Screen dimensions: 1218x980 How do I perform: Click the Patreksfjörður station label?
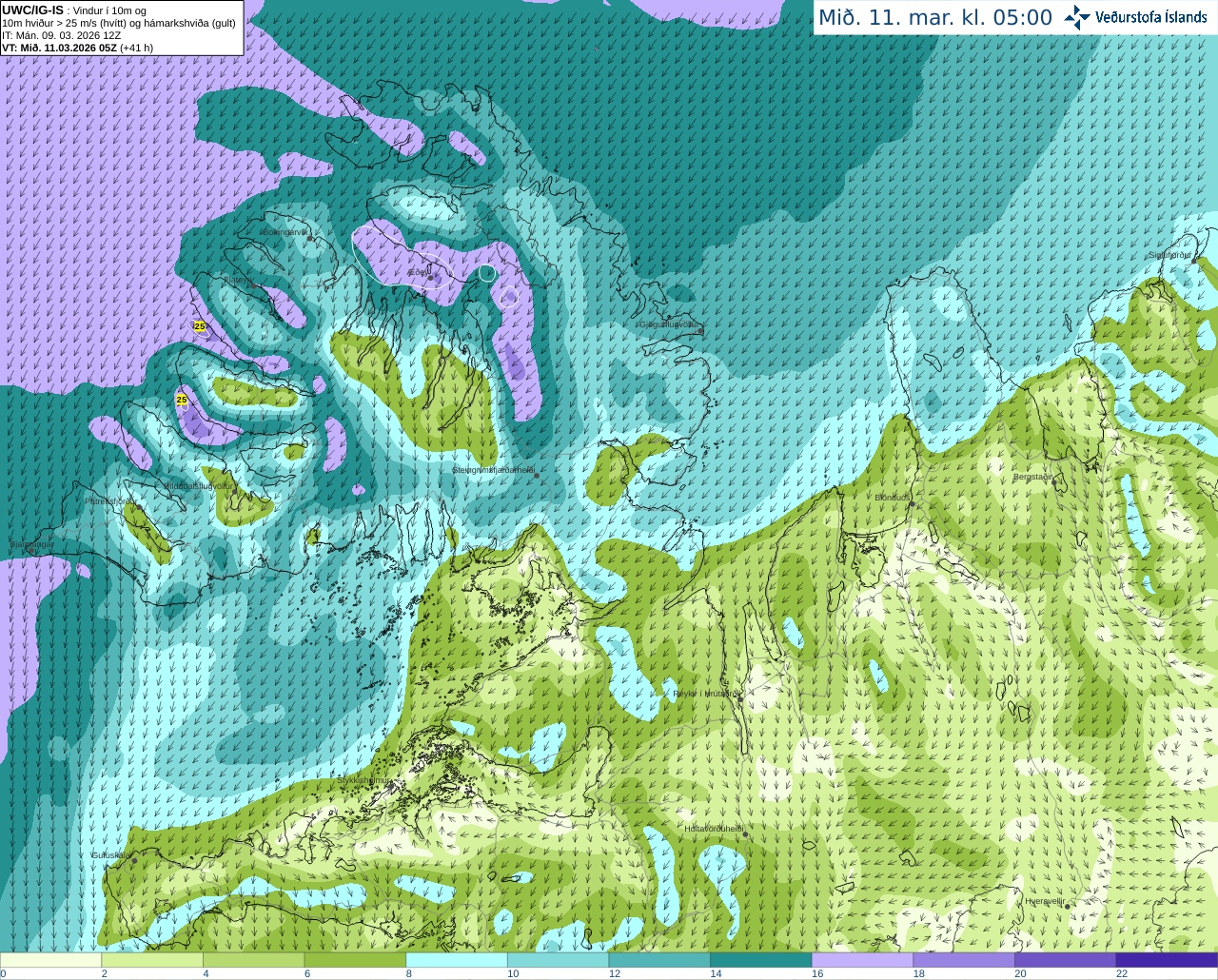coord(110,500)
